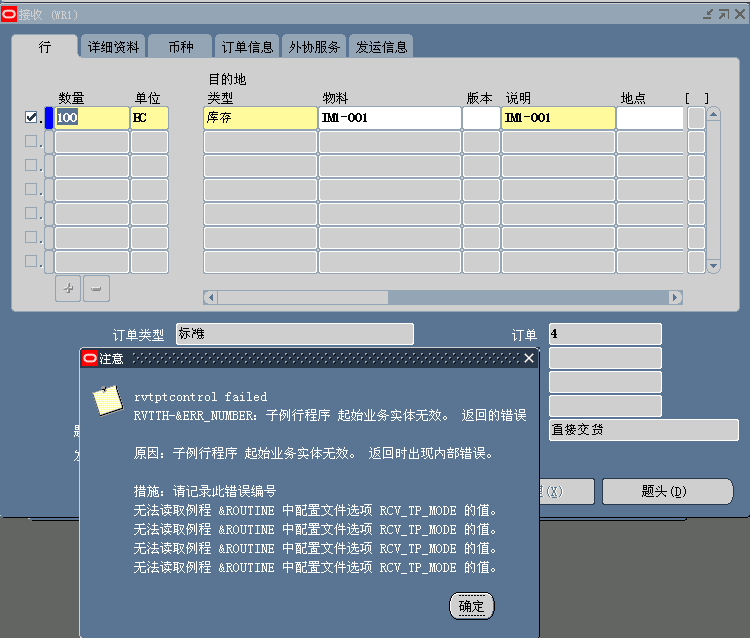Image resolution: width=750 pixels, height=638 pixels.
Task: Click the right arrow of the horizontal scrollbar
Action: coord(676,297)
